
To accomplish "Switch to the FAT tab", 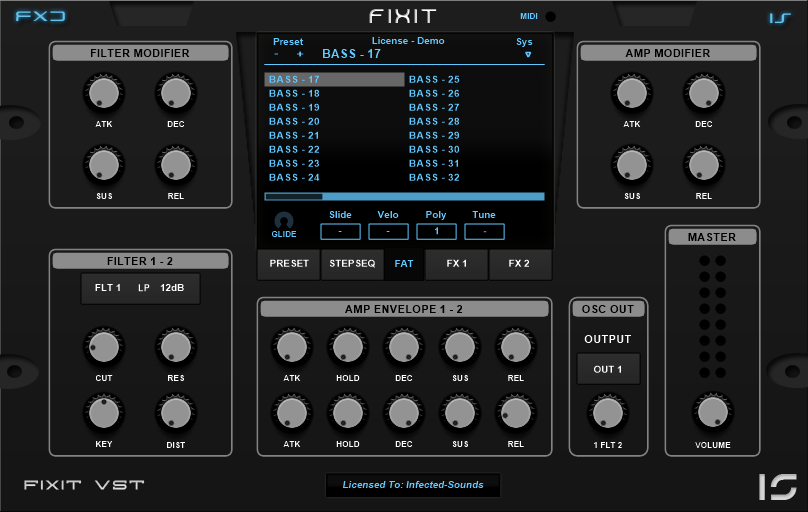I will tap(404, 264).
